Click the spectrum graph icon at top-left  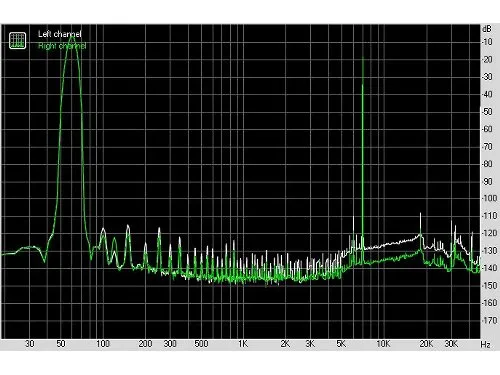coord(17,40)
